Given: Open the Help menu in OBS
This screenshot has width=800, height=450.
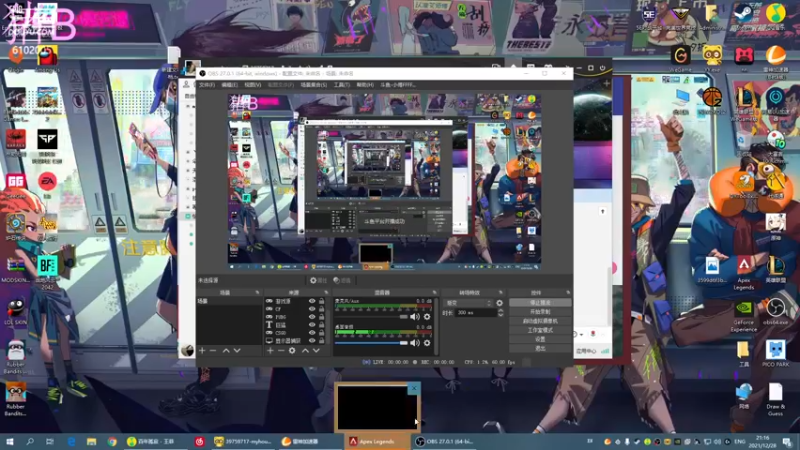Looking at the screenshot, I should (x=365, y=85).
